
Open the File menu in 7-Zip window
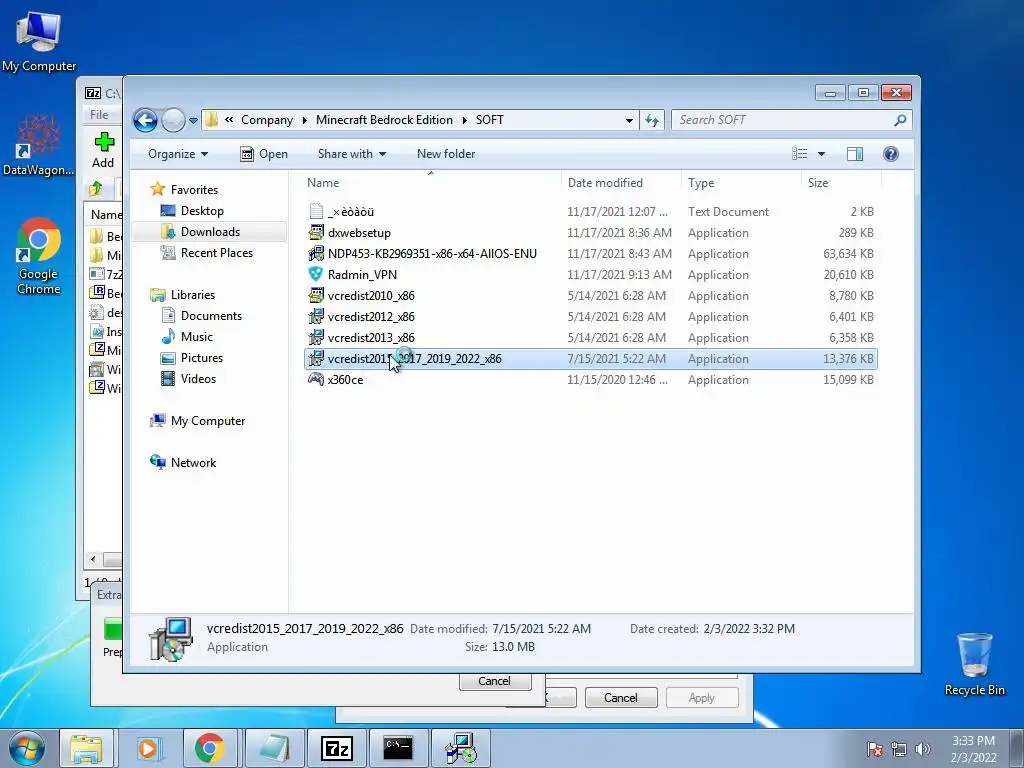pyautogui.click(x=99, y=115)
